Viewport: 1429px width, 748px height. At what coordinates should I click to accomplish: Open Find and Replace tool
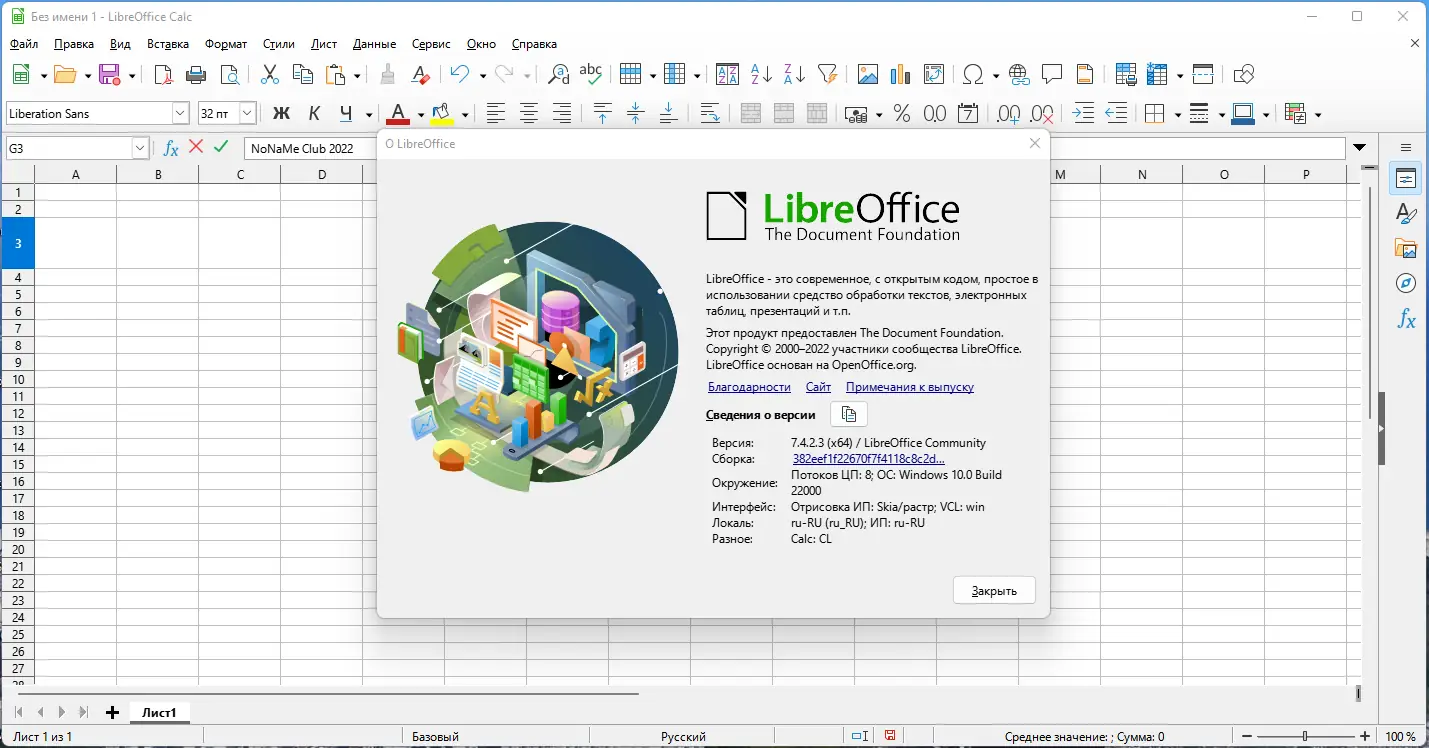click(x=559, y=74)
